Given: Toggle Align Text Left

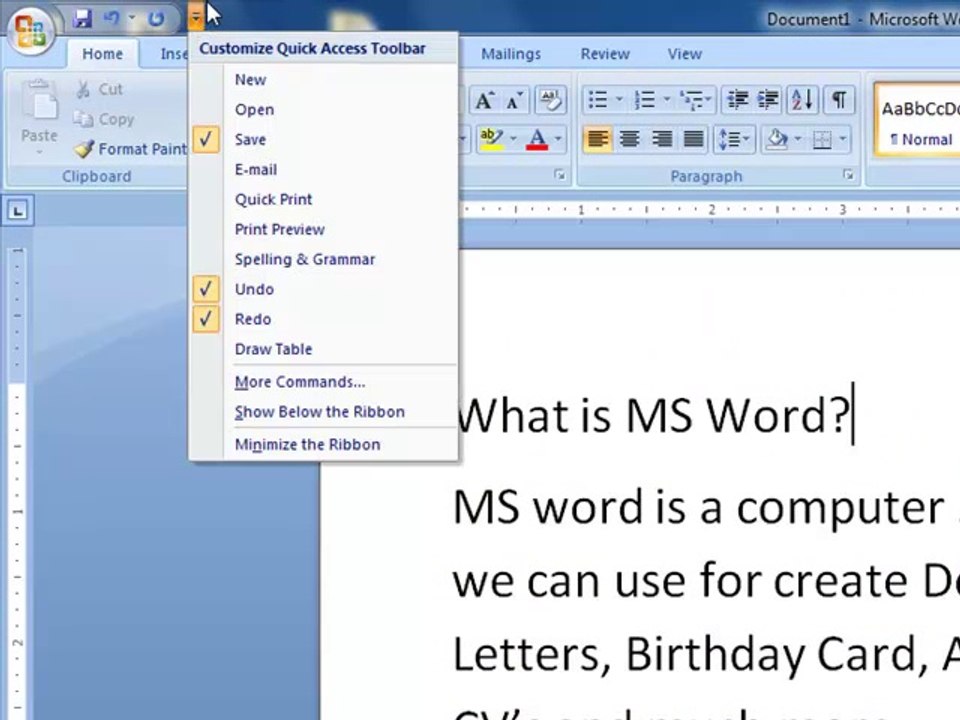Looking at the screenshot, I should (598, 140).
